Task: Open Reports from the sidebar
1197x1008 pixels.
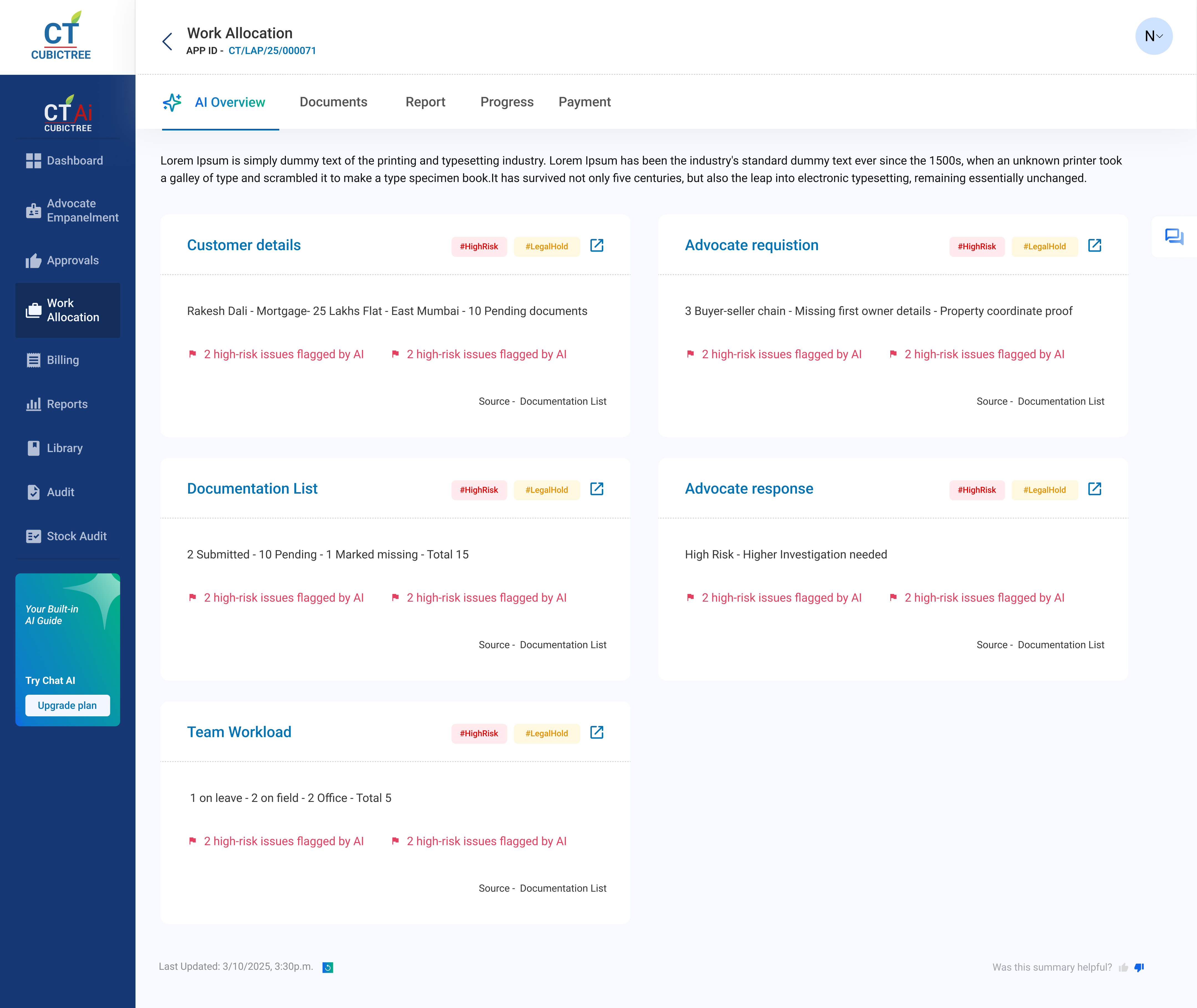Action: pyautogui.click(x=67, y=404)
